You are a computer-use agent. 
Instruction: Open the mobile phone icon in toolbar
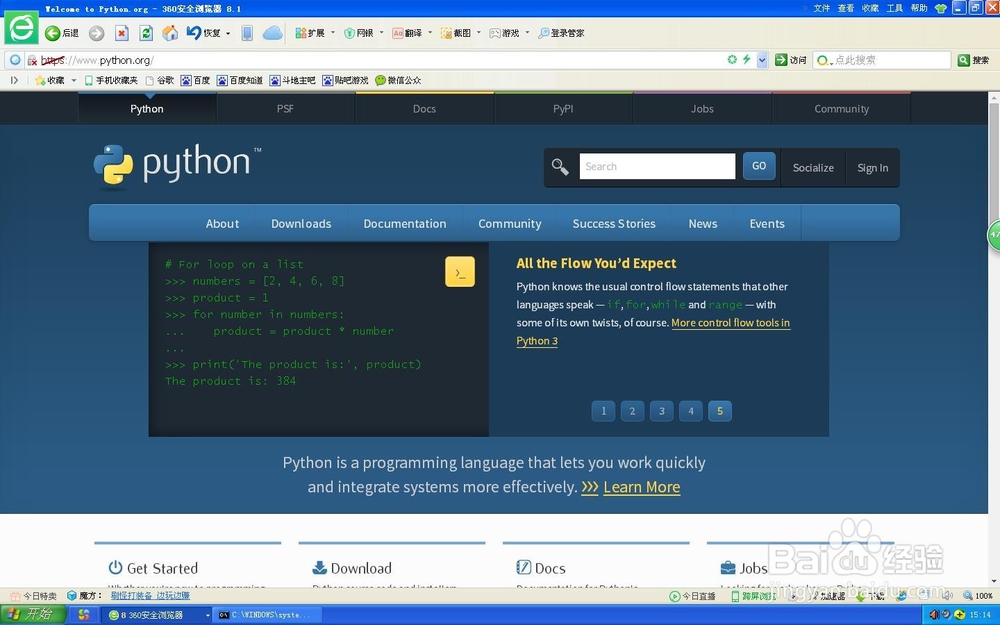pyautogui.click(x=247, y=33)
